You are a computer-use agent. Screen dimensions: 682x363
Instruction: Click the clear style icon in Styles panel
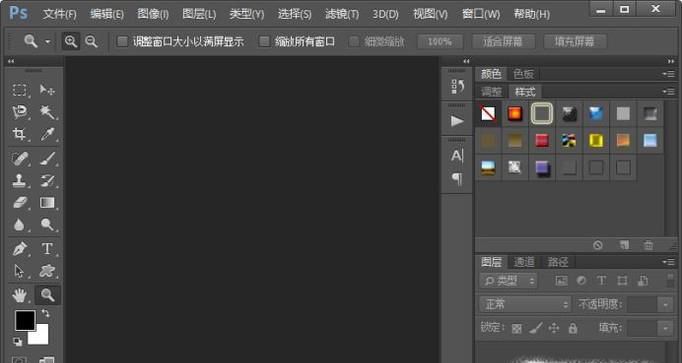coord(598,245)
